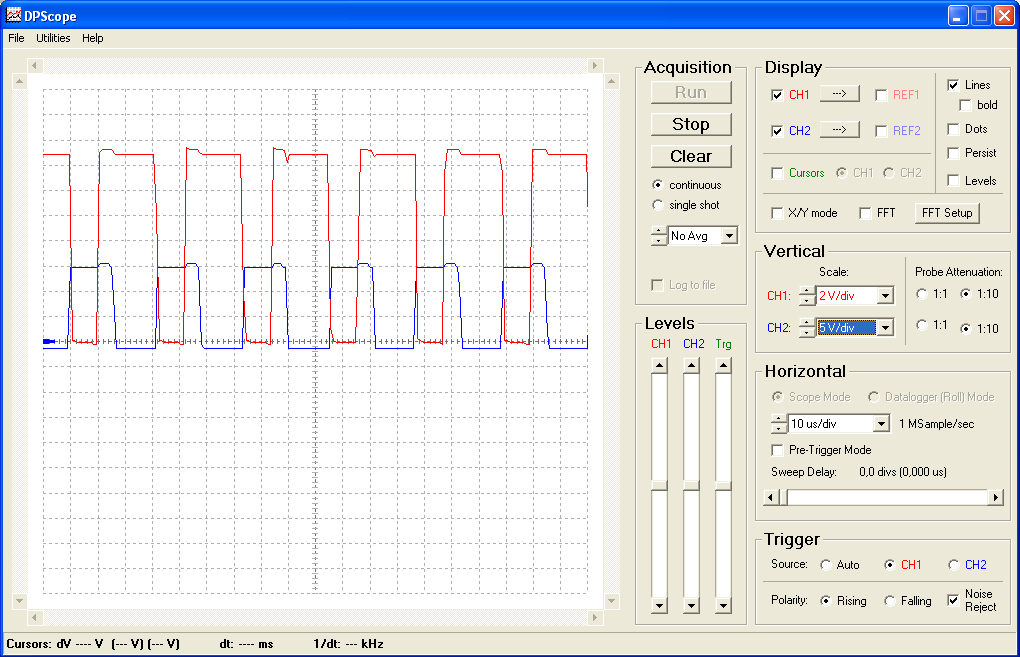Select Auto trigger source
This screenshot has height=657, width=1020.
825,565
